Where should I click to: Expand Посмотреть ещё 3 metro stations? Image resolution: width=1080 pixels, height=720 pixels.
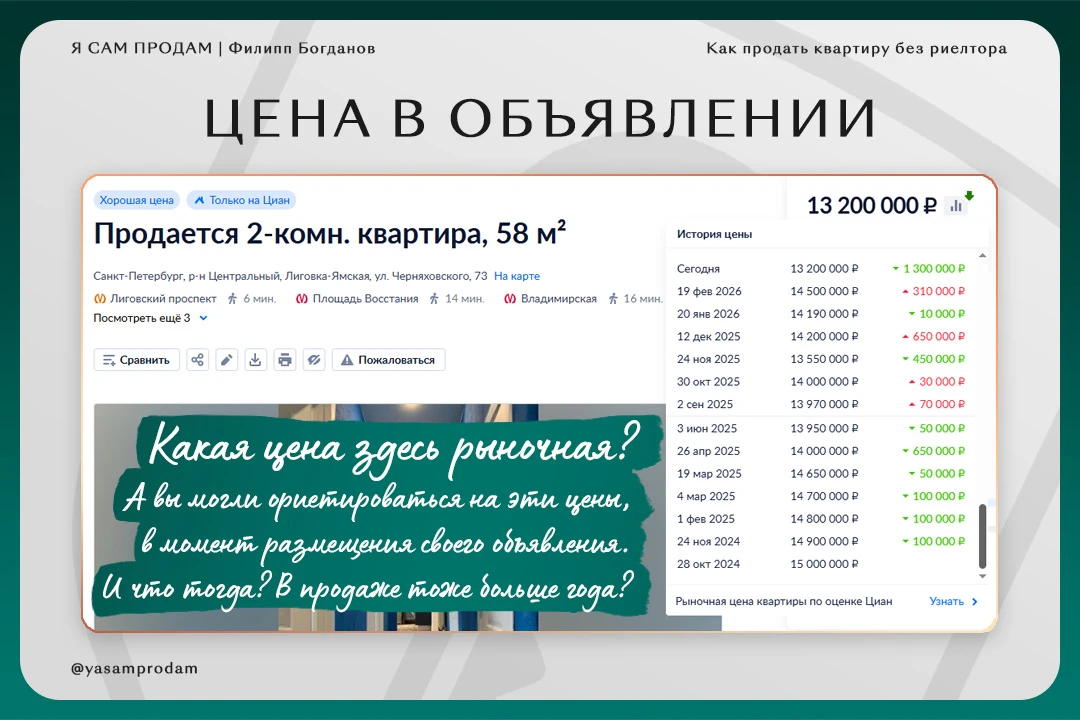point(150,318)
